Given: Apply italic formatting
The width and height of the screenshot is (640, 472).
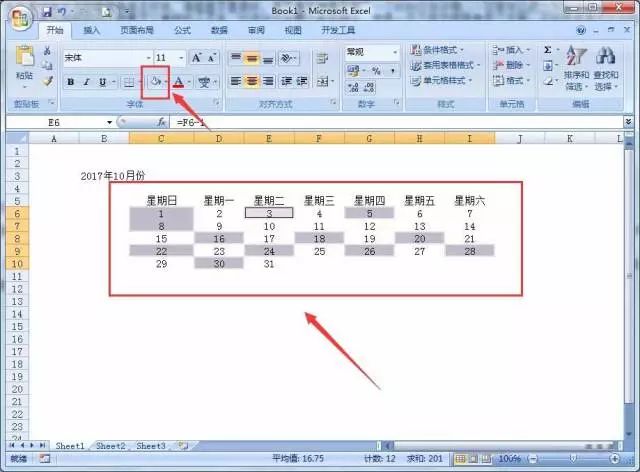Looking at the screenshot, I should [87, 82].
